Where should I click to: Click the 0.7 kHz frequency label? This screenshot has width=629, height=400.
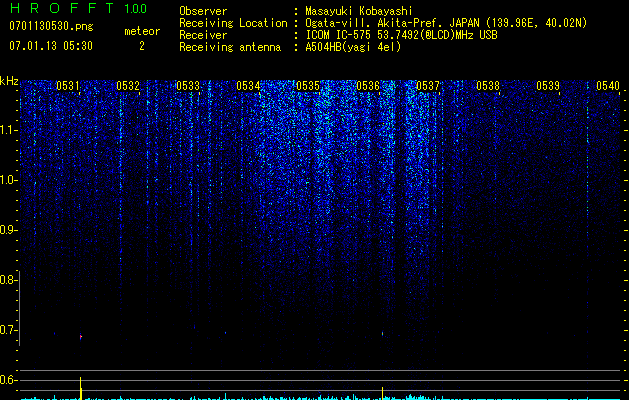point(8,330)
